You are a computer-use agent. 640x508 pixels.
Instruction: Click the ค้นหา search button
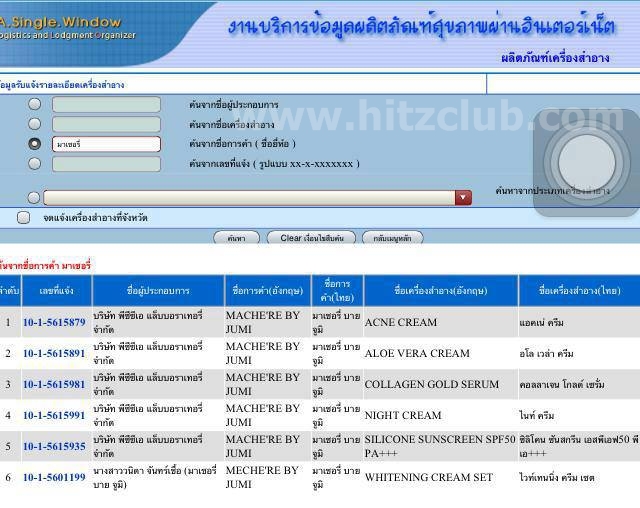point(236,238)
